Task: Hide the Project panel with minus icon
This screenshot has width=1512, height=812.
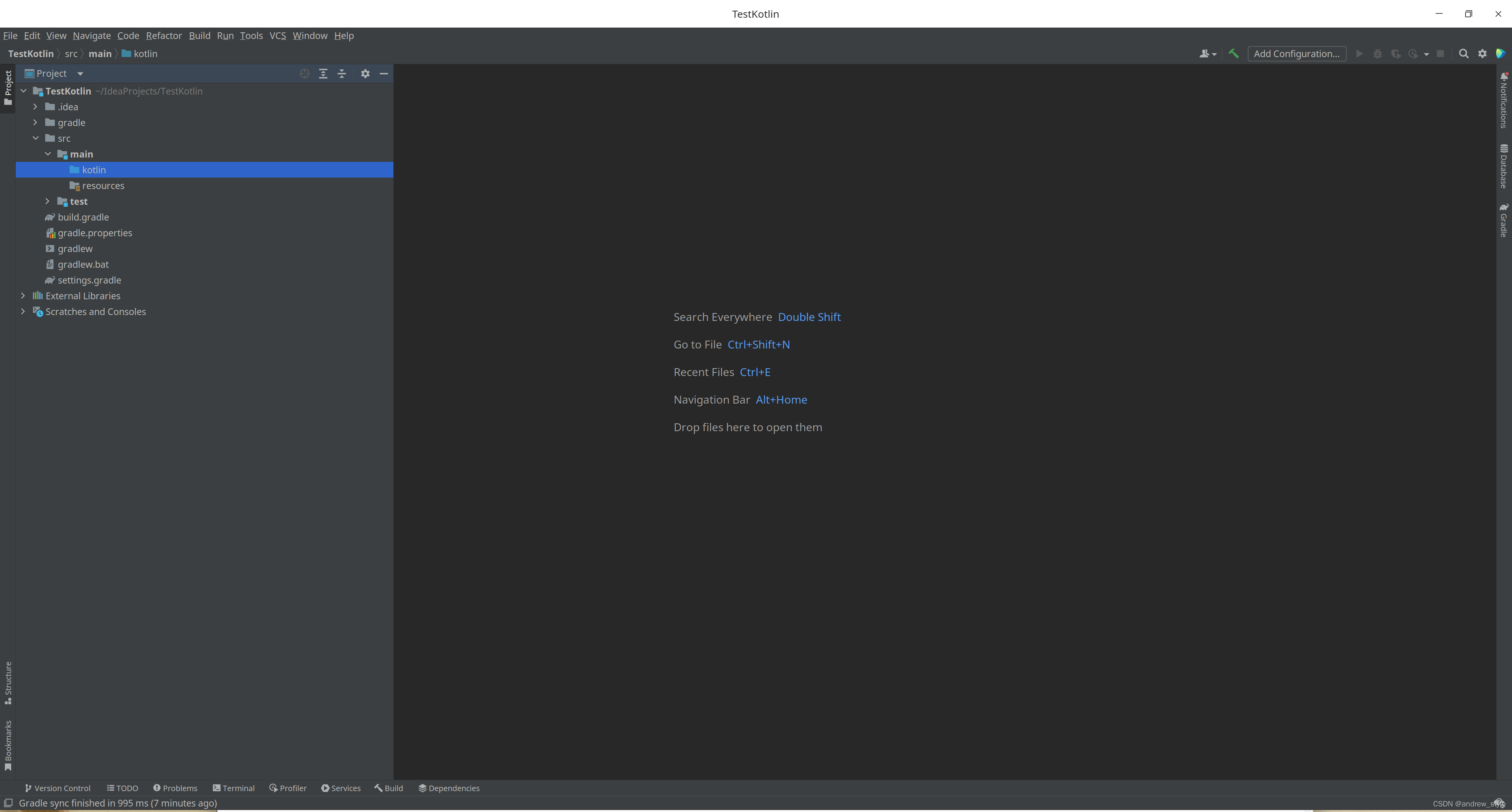Action: click(384, 73)
